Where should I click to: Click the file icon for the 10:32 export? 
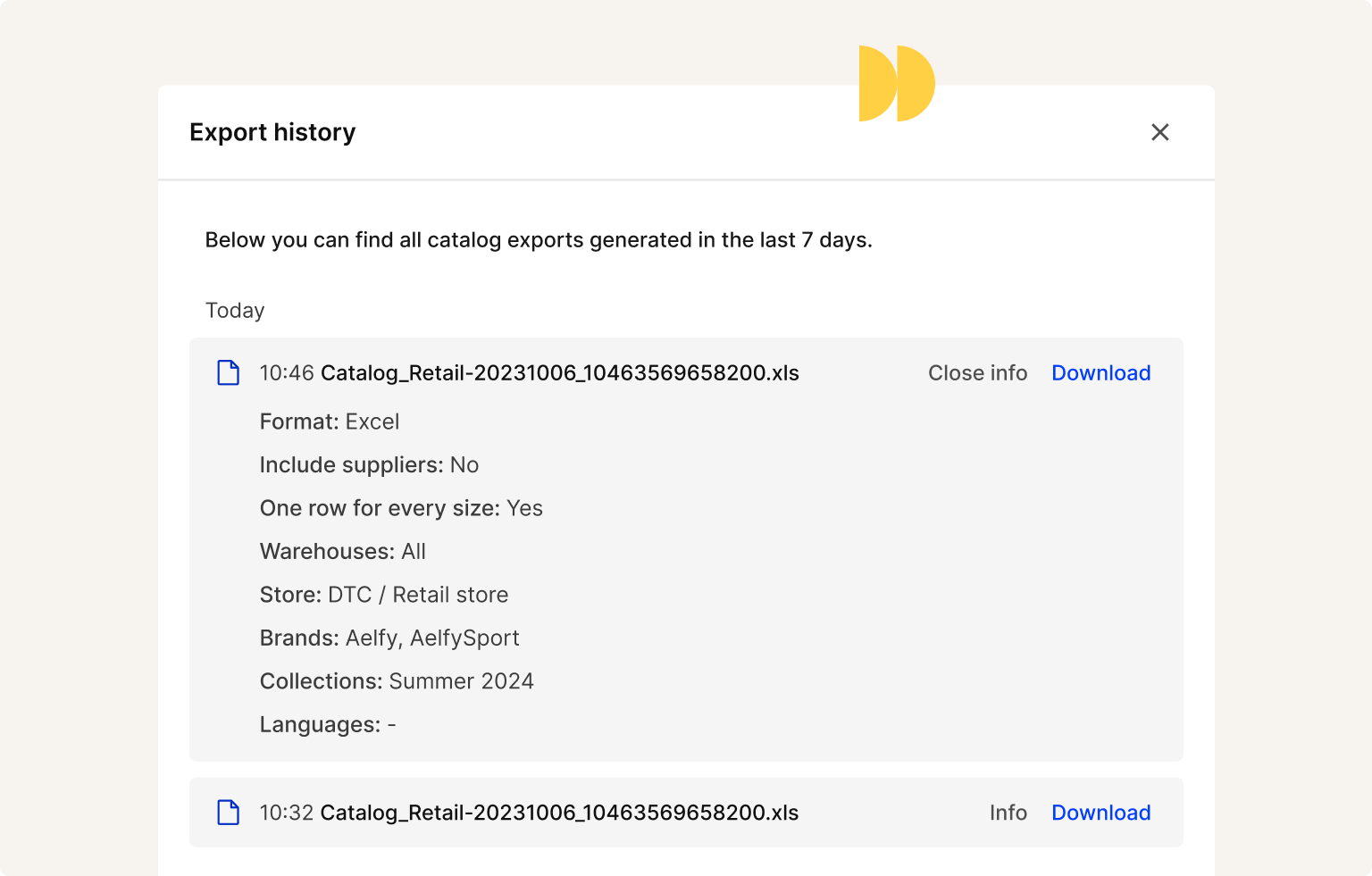[229, 813]
